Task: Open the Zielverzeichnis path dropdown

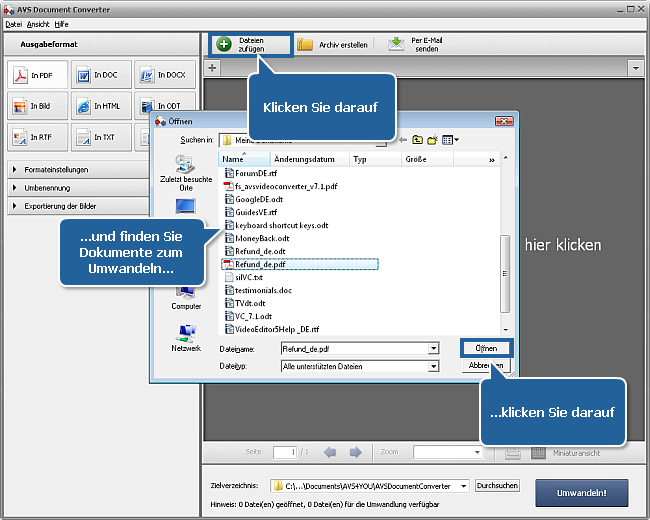Action: (x=463, y=486)
